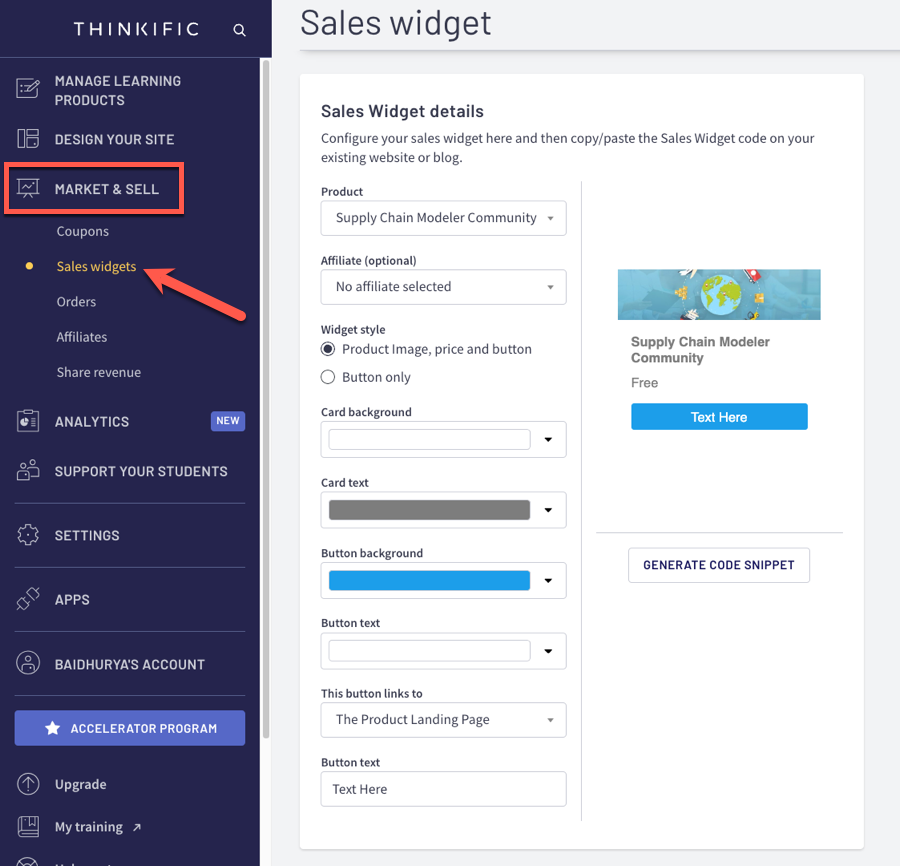Click the Design Your Site layout icon
Screen dimensions: 900x866
click(x=28, y=139)
